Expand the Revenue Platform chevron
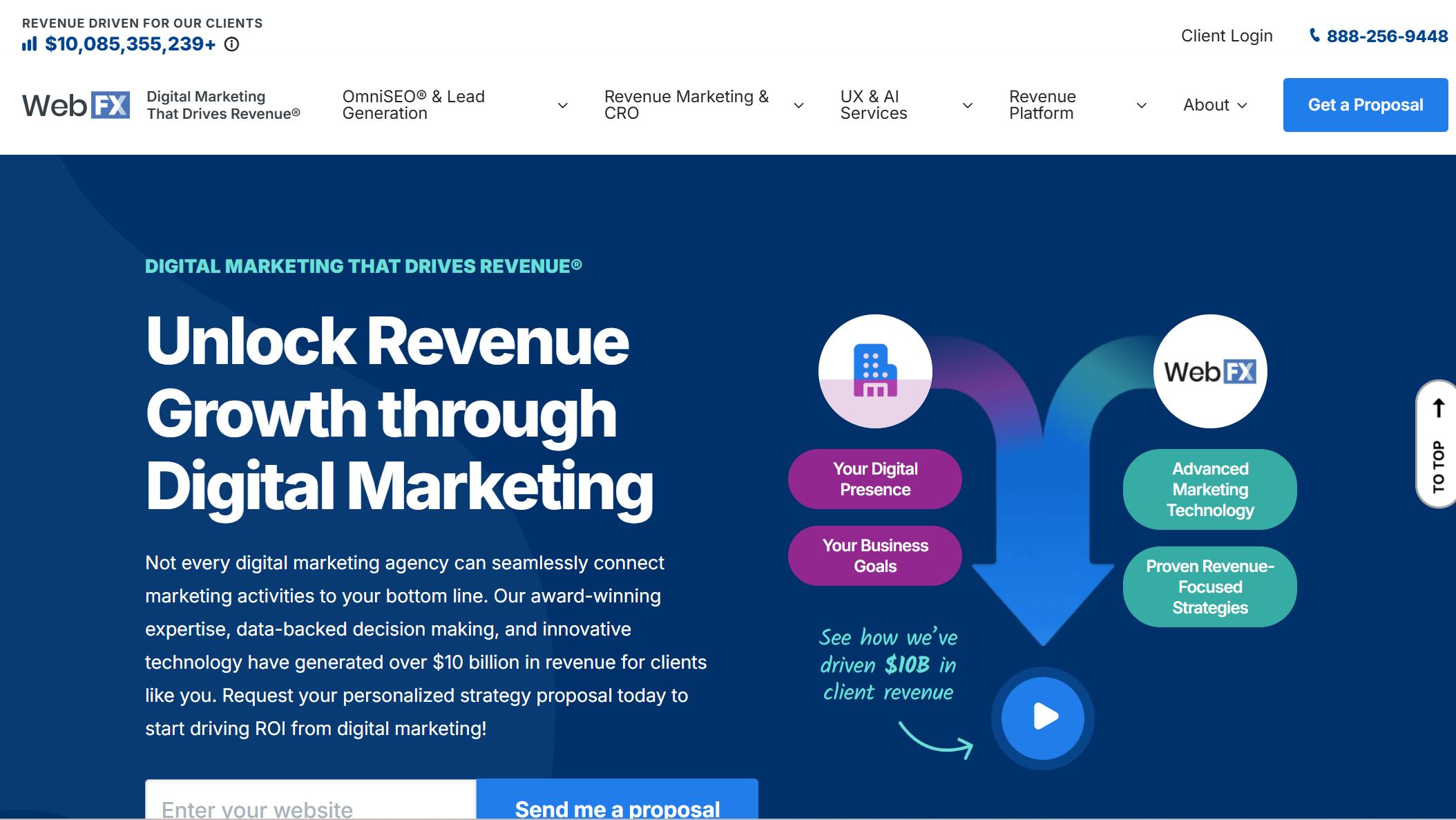 pyautogui.click(x=1142, y=106)
